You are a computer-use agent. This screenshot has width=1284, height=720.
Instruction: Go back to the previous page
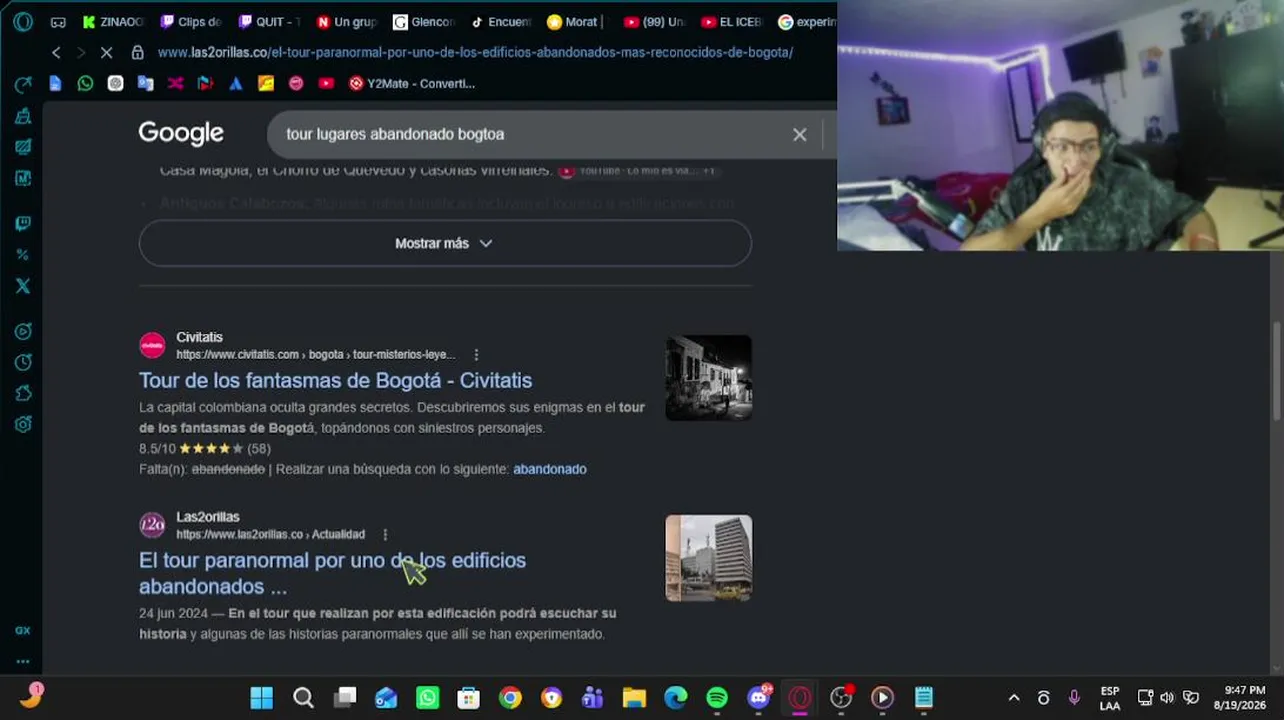56,52
